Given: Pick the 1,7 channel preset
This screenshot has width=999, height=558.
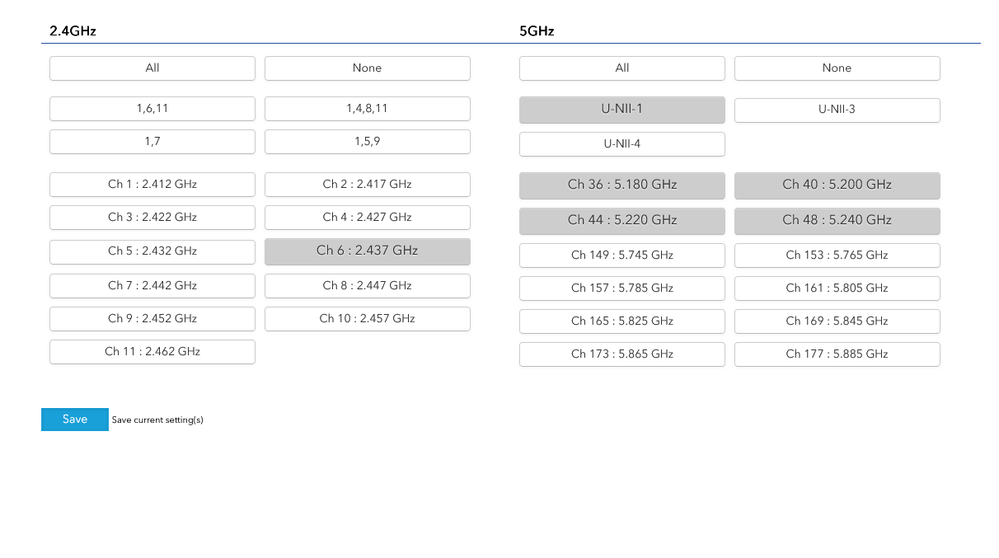Looking at the screenshot, I should tap(152, 141).
